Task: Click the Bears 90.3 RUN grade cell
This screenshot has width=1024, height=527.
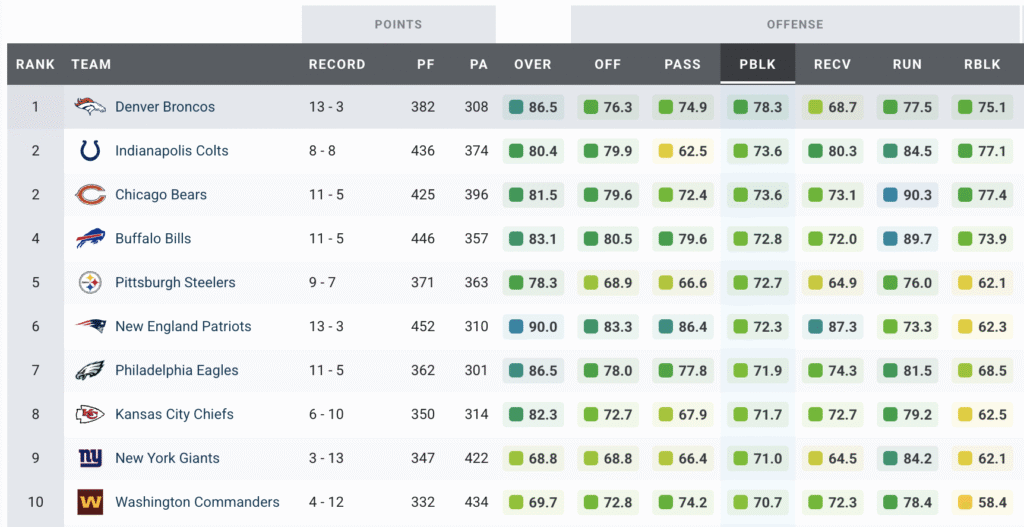Action: tap(907, 195)
